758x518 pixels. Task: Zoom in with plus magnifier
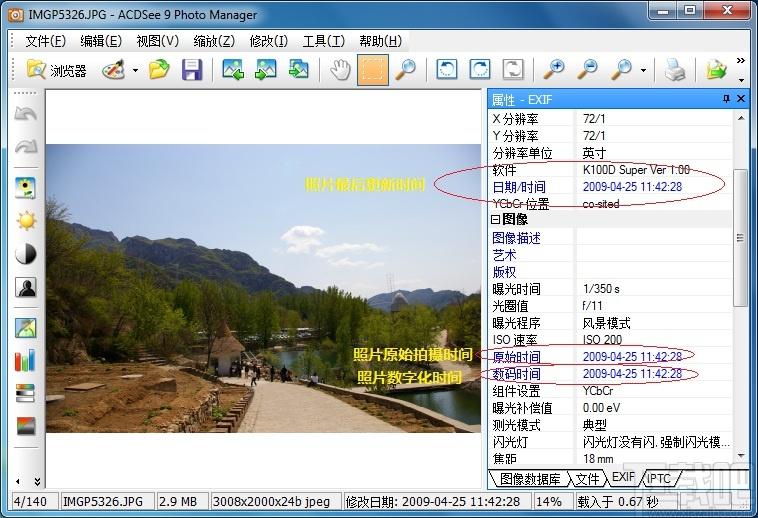click(x=554, y=71)
